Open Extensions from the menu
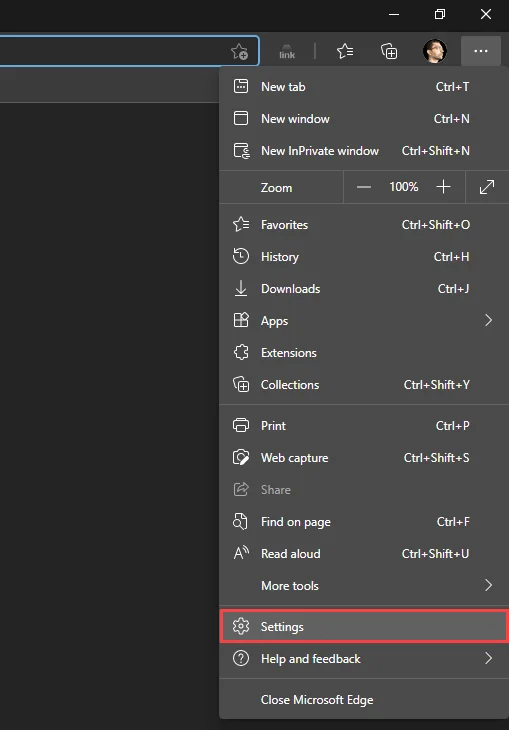This screenshot has width=509, height=730. tap(364, 352)
